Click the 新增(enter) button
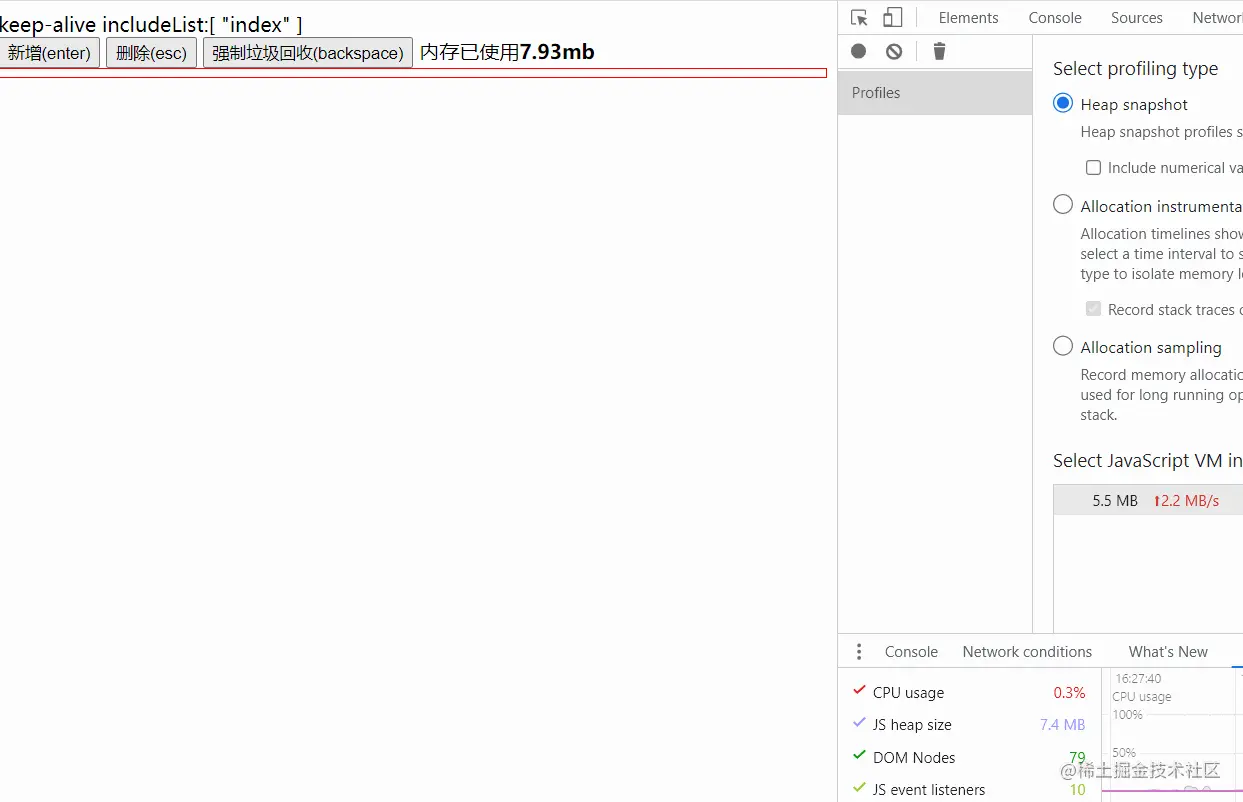Image resolution: width=1243 pixels, height=802 pixels. point(49,53)
